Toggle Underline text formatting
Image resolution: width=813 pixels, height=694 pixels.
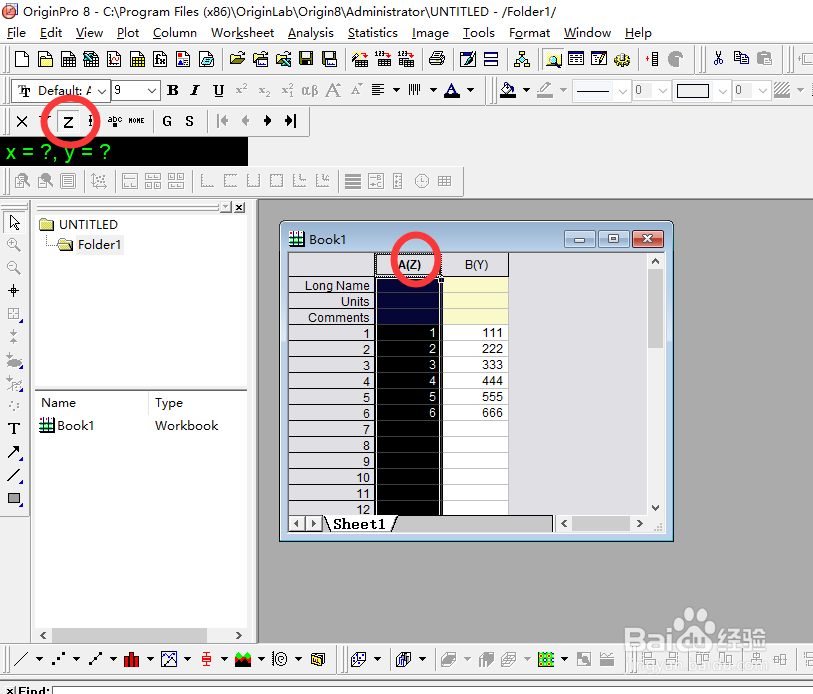pos(218,90)
